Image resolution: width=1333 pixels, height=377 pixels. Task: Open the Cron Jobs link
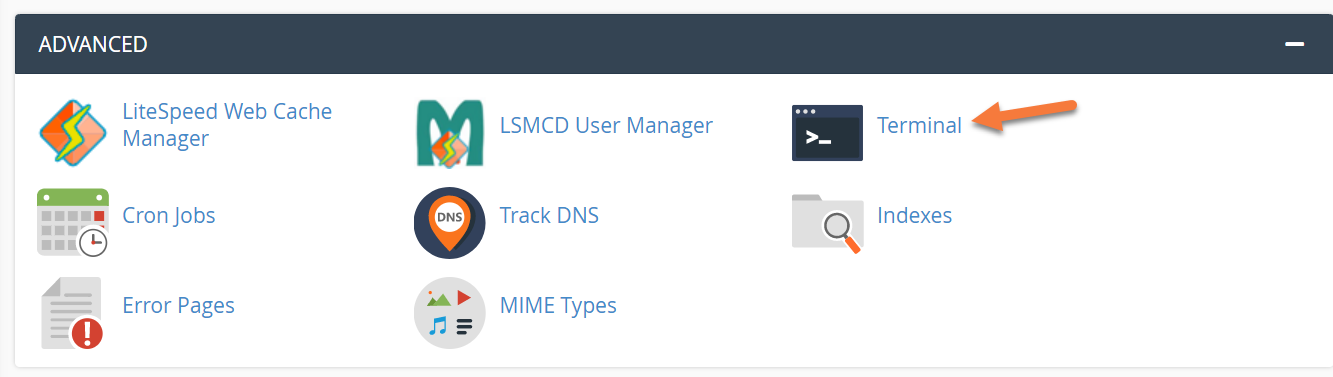pyautogui.click(x=168, y=215)
